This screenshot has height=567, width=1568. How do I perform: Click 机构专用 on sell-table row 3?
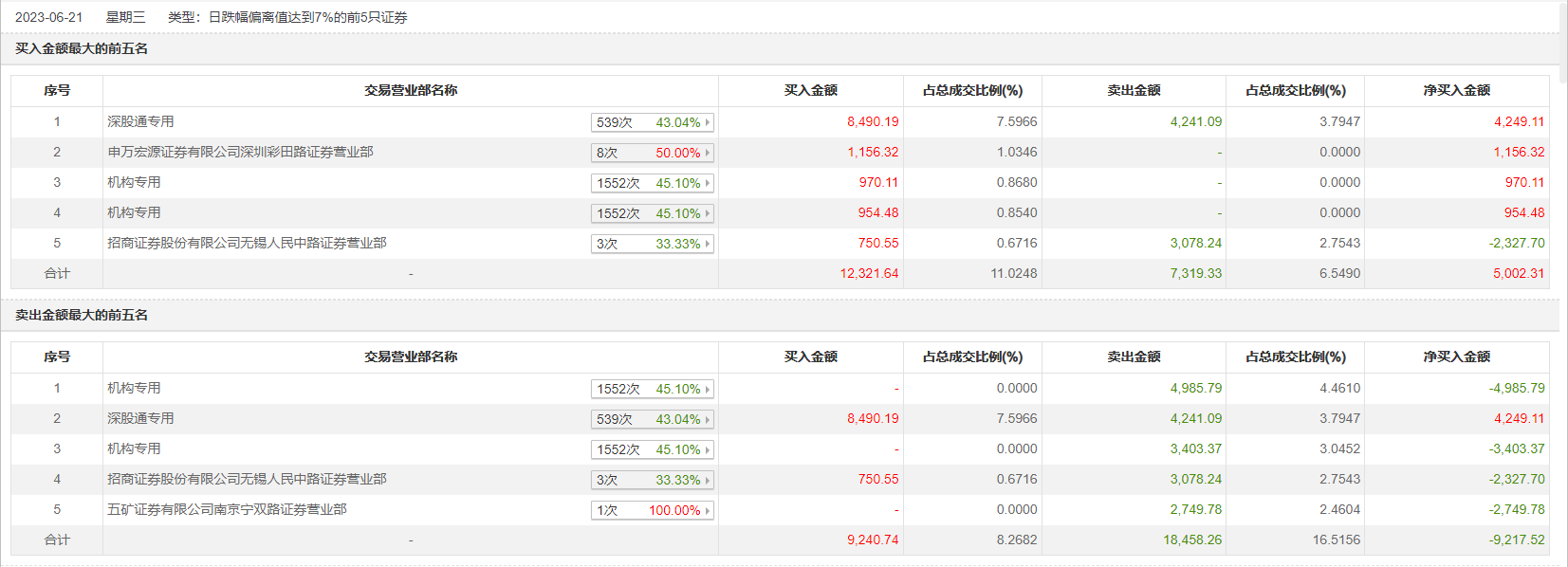coord(134,448)
